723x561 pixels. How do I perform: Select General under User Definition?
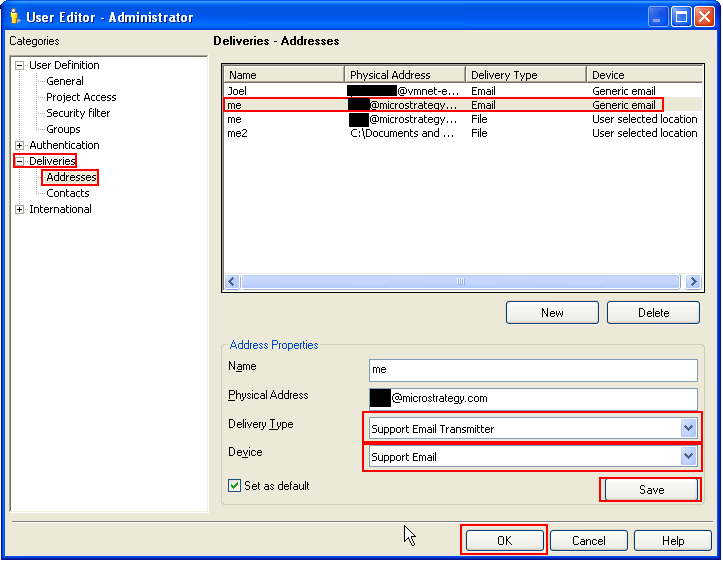pyautogui.click(x=65, y=81)
